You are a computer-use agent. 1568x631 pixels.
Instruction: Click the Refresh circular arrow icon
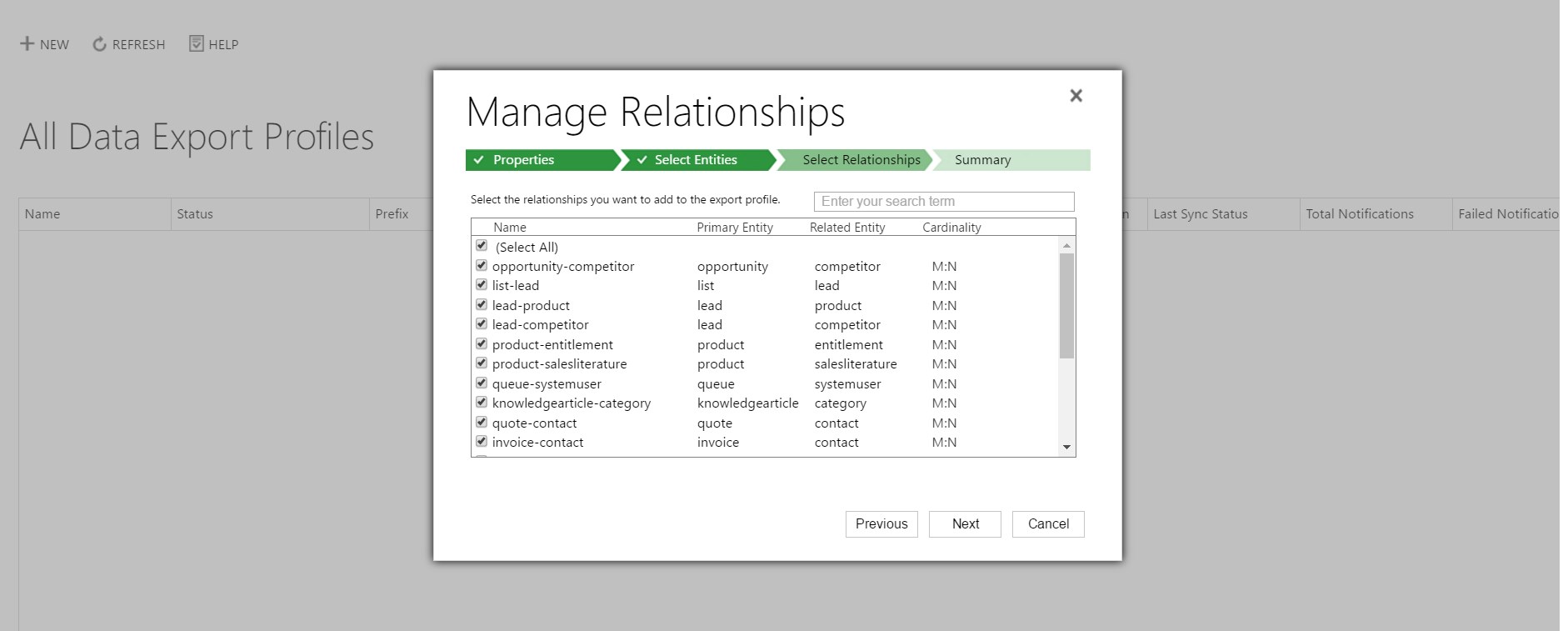tap(99, 44)
